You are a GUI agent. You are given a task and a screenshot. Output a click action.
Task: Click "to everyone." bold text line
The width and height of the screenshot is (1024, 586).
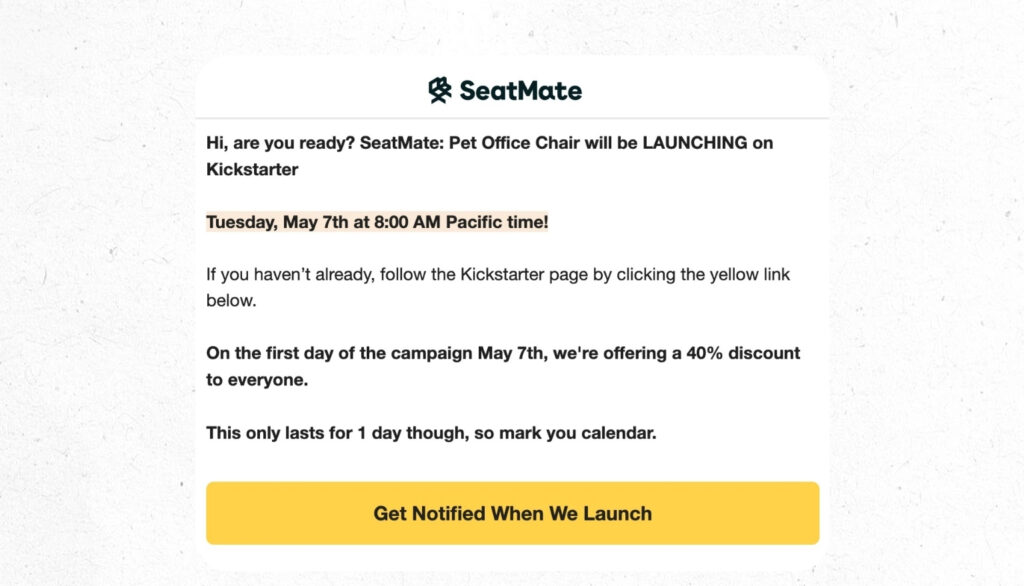click(255, 379)
